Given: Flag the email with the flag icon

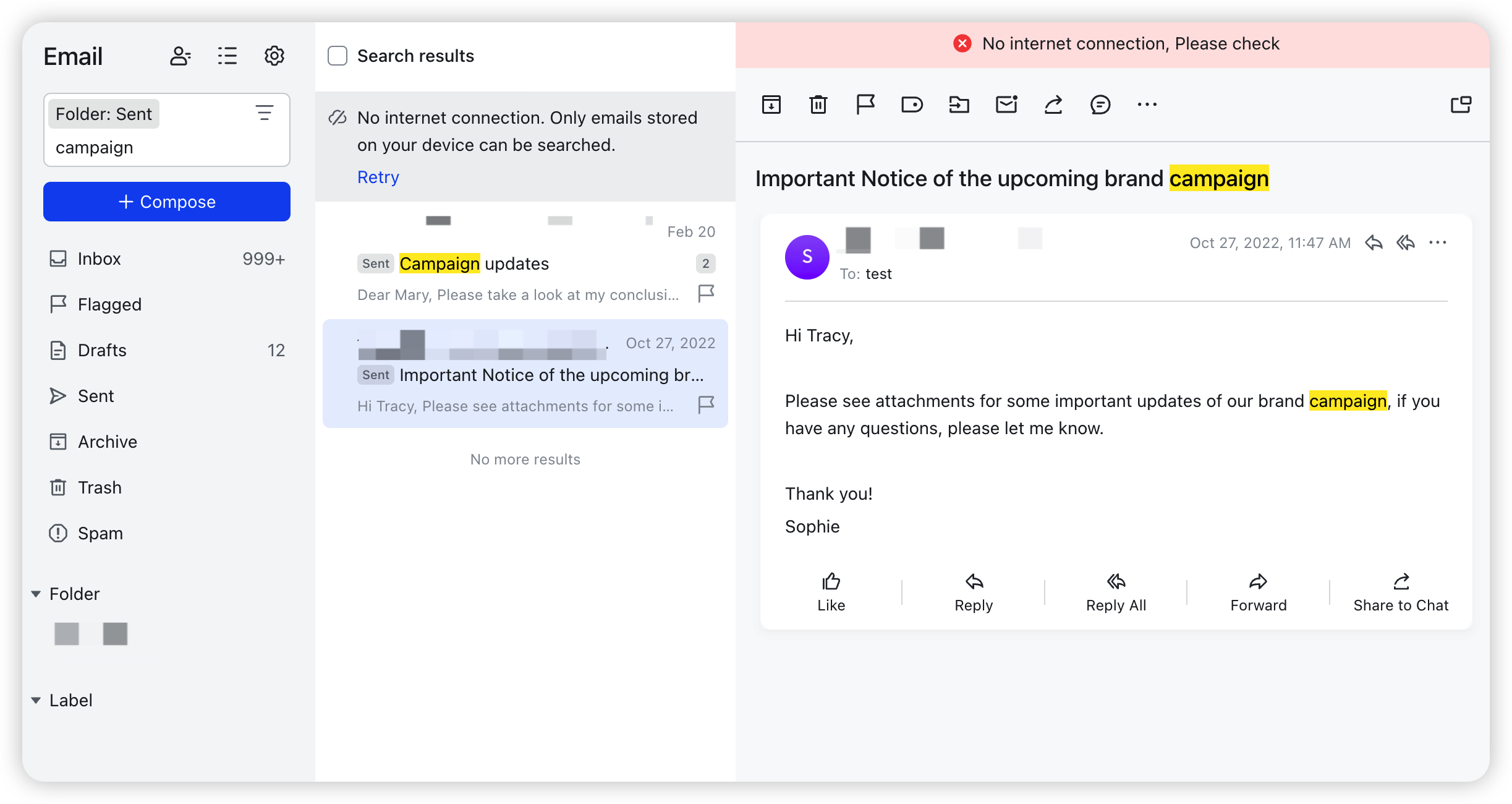Looking at the screenshot, I should tap(865, 105).
